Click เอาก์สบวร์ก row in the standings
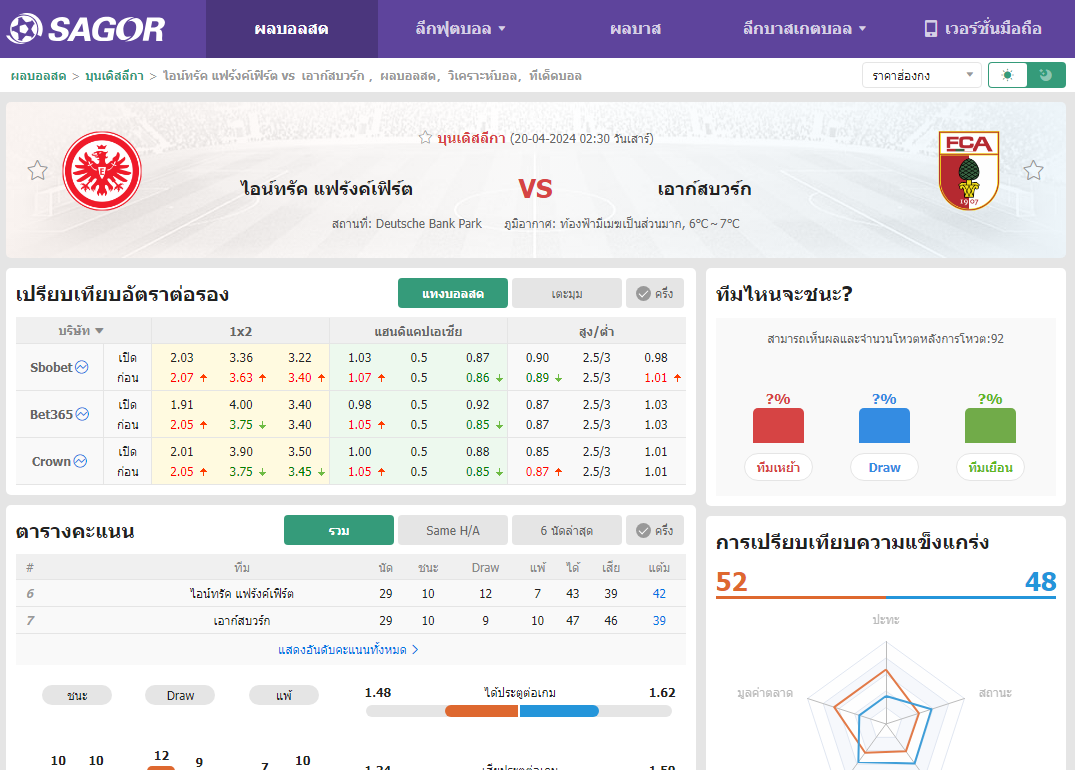 click(350, 620)
